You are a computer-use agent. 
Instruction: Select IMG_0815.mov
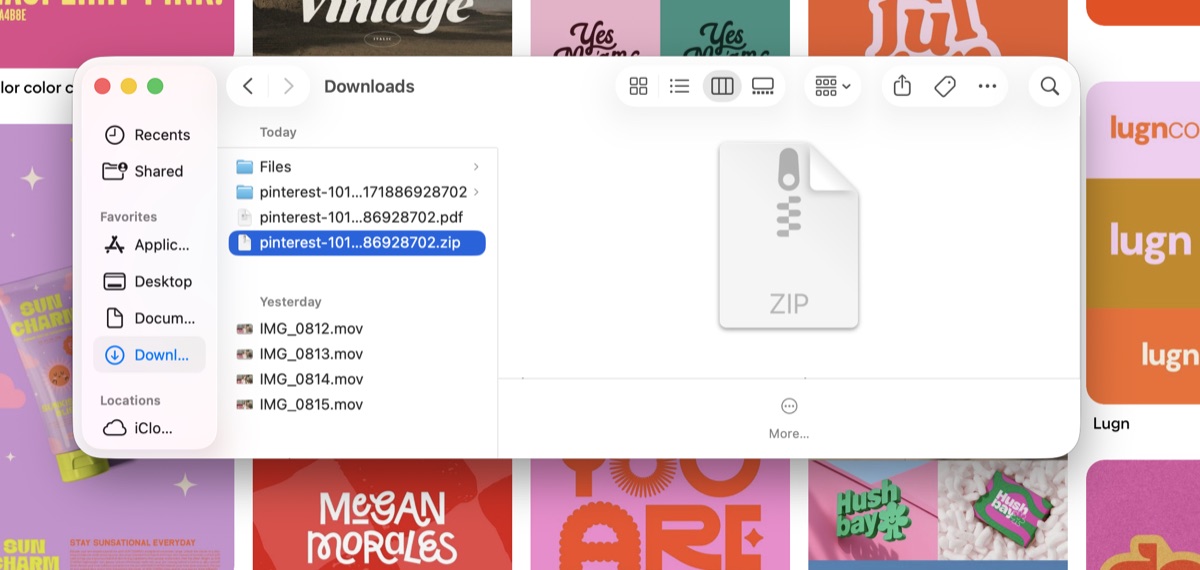coord(357,404)
